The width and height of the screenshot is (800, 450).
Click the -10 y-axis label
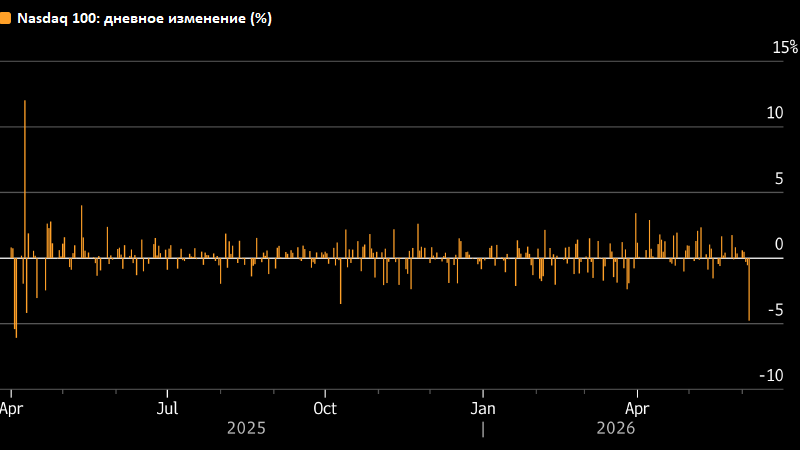(x=771, y=376)
